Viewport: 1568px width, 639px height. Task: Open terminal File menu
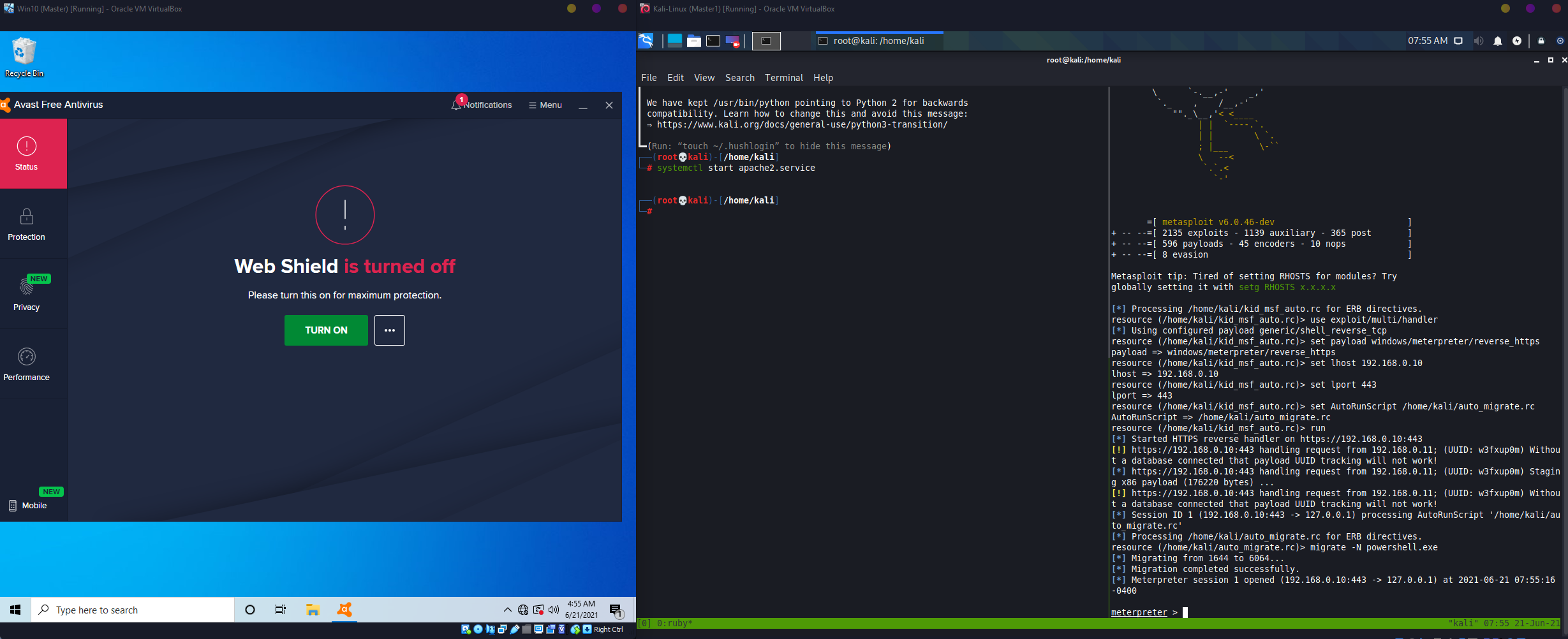[649, 78]
